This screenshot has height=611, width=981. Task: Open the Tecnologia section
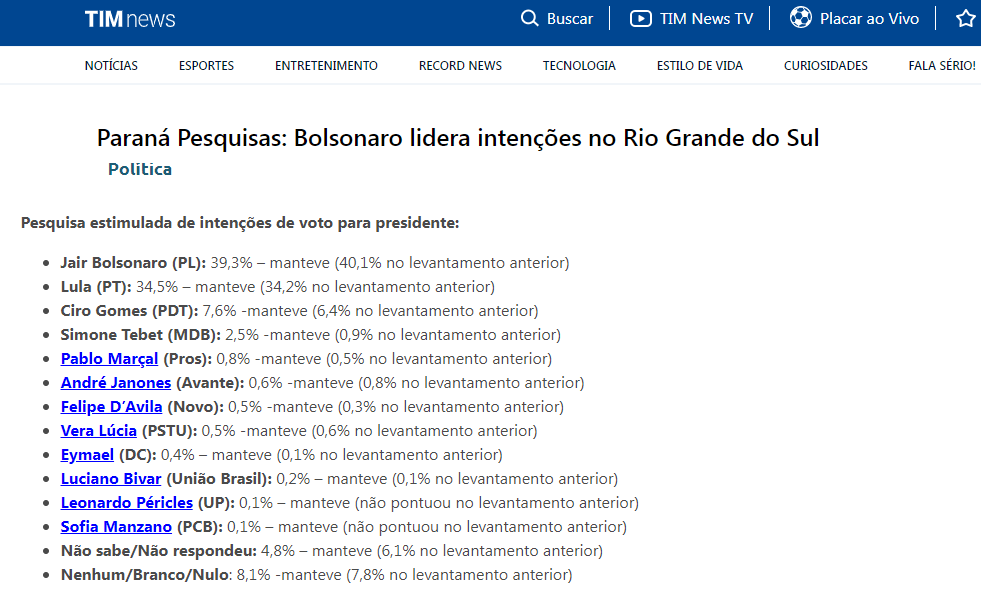579,66
